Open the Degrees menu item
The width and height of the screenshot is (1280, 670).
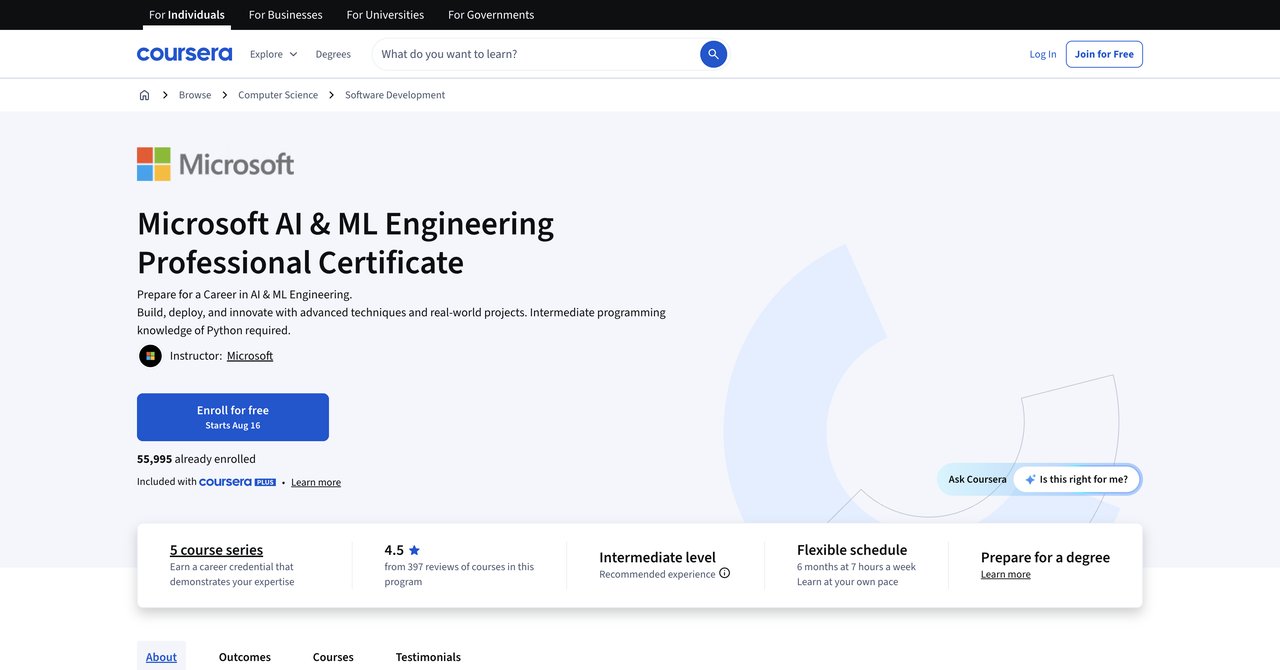coord(333,54)
